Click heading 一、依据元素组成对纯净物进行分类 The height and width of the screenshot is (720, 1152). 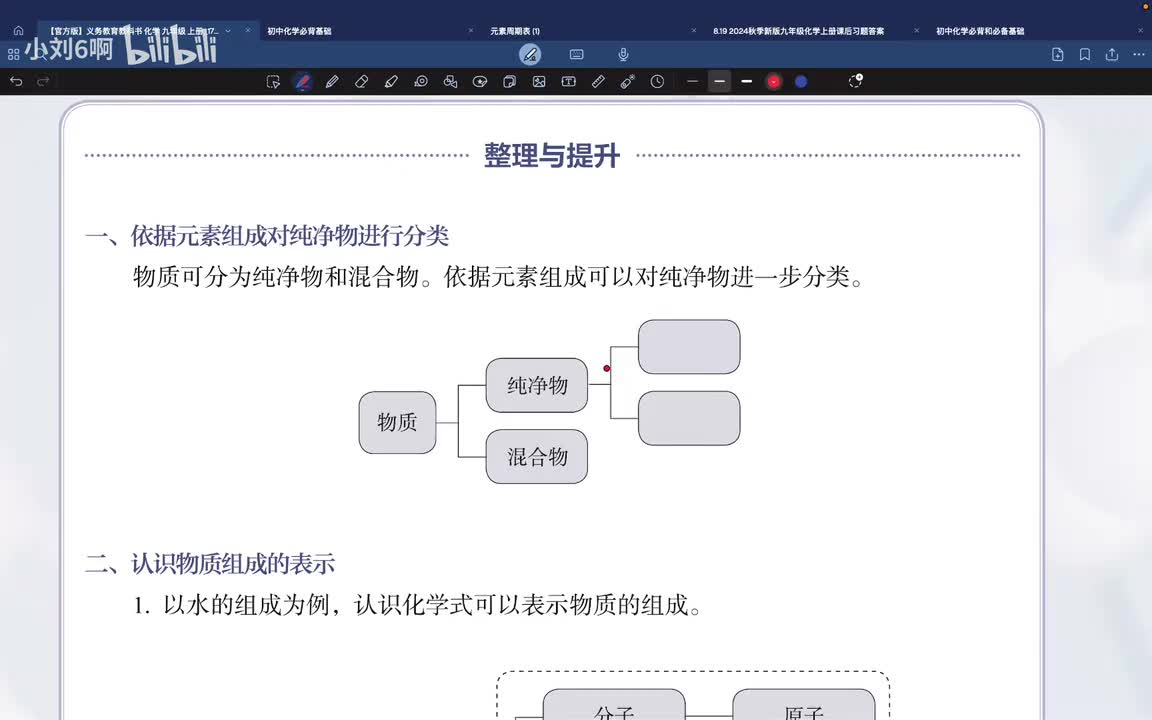pyautogui.click(x=267, y=236)
